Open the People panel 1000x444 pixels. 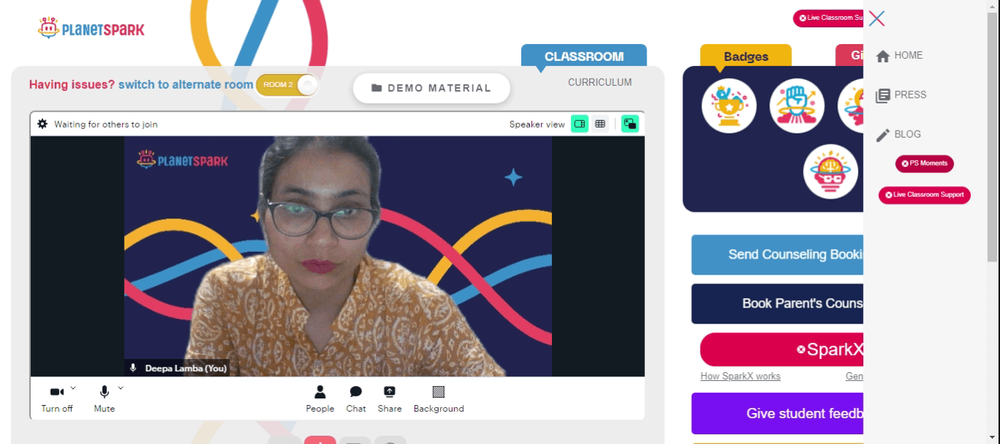[320, 399]
